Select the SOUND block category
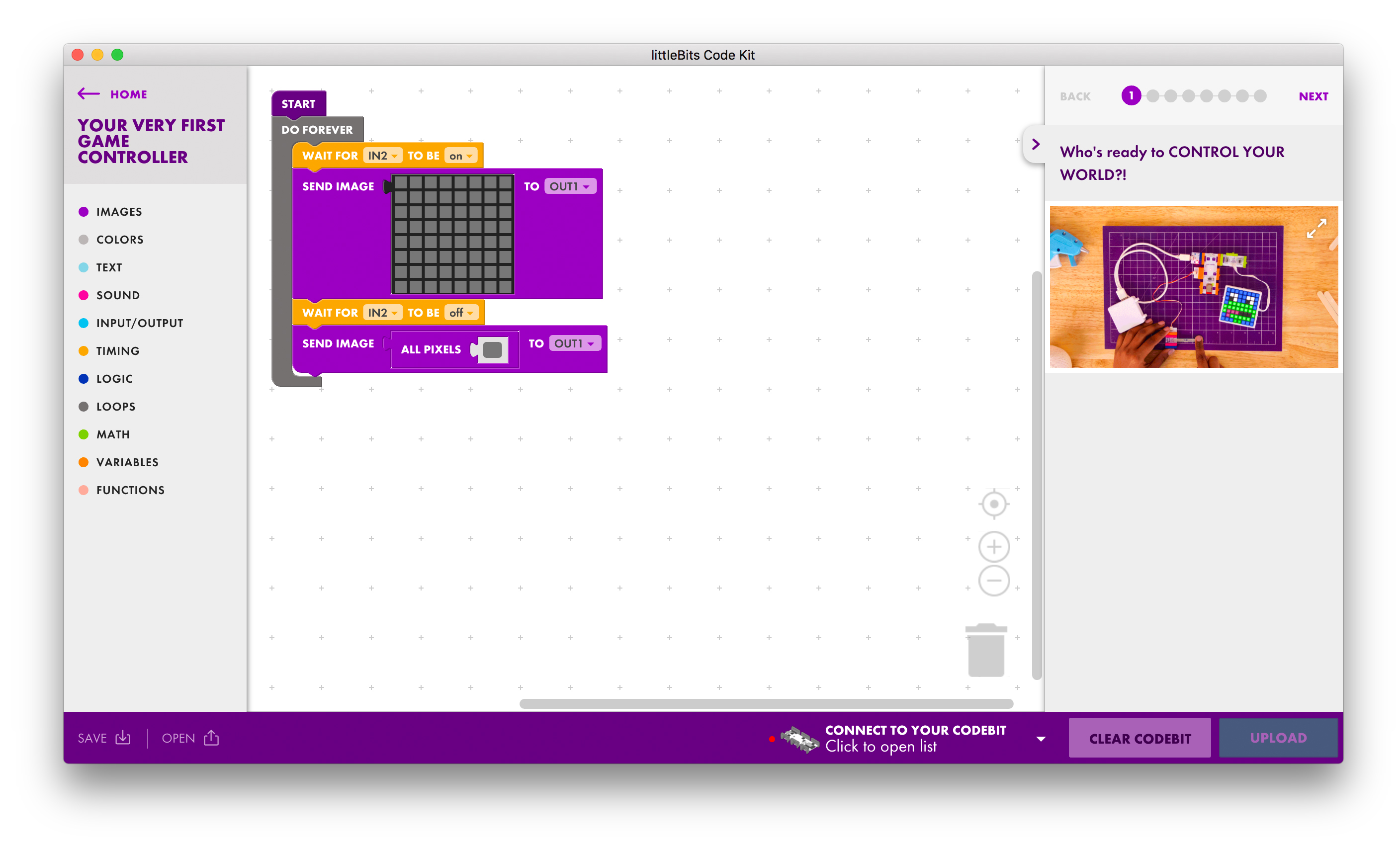Viewport: 1400px width, 848px height. (x=118, y=295)
